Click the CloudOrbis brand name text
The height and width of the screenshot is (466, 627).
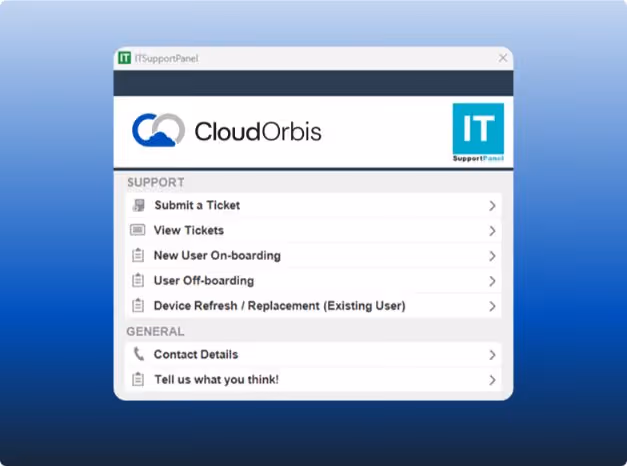(x=258, y=131)
